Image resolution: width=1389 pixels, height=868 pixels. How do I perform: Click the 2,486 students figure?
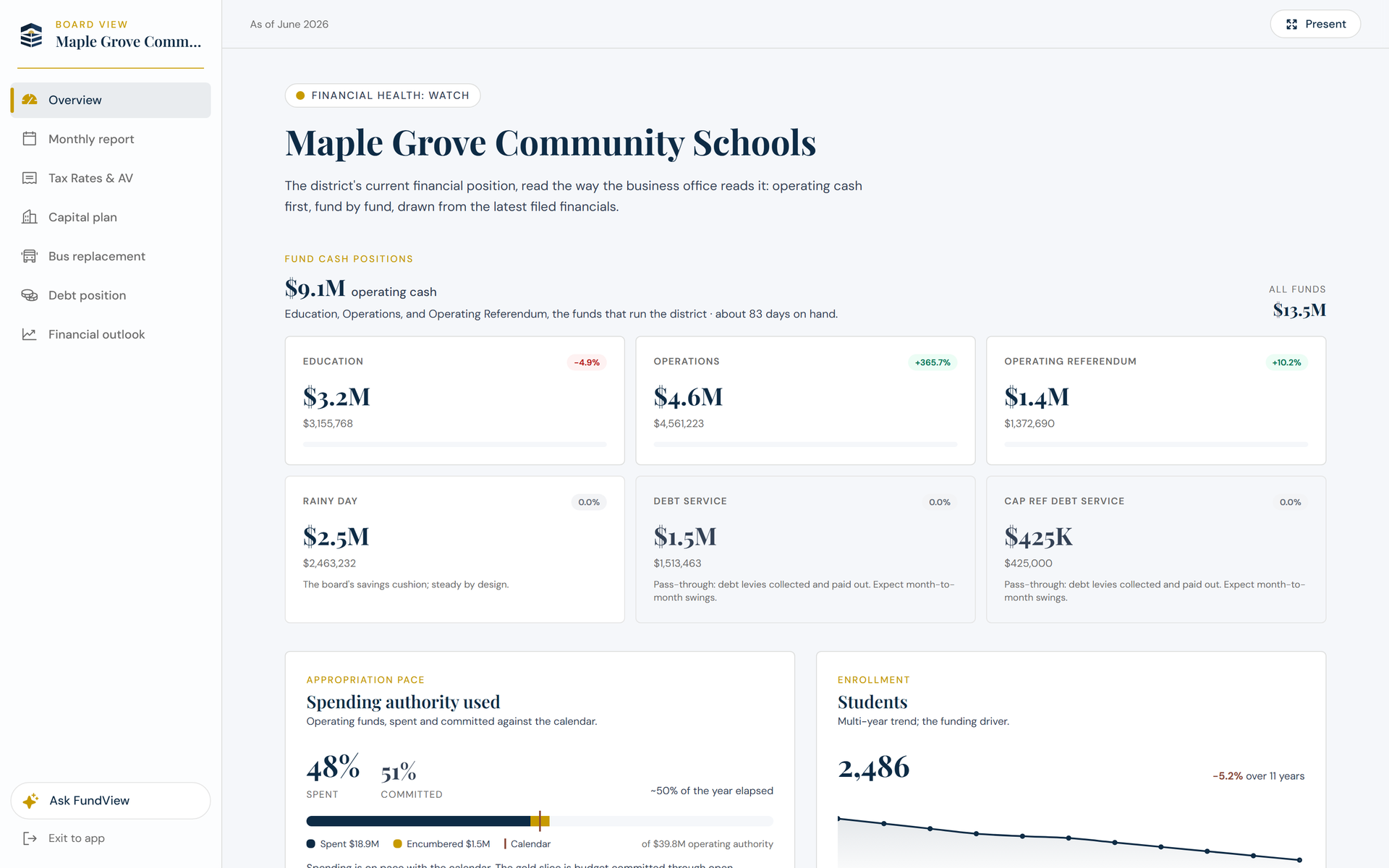coord(874,767)
